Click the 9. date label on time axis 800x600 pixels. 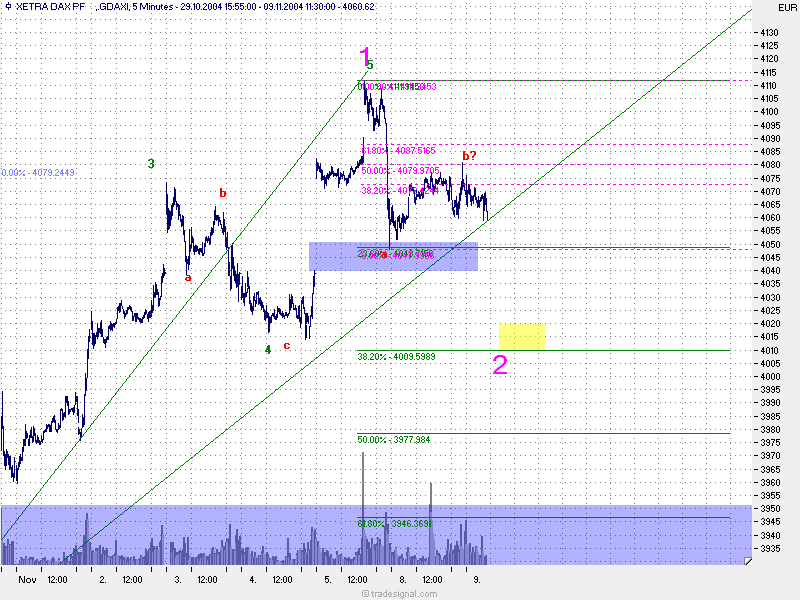click(477, 580)
